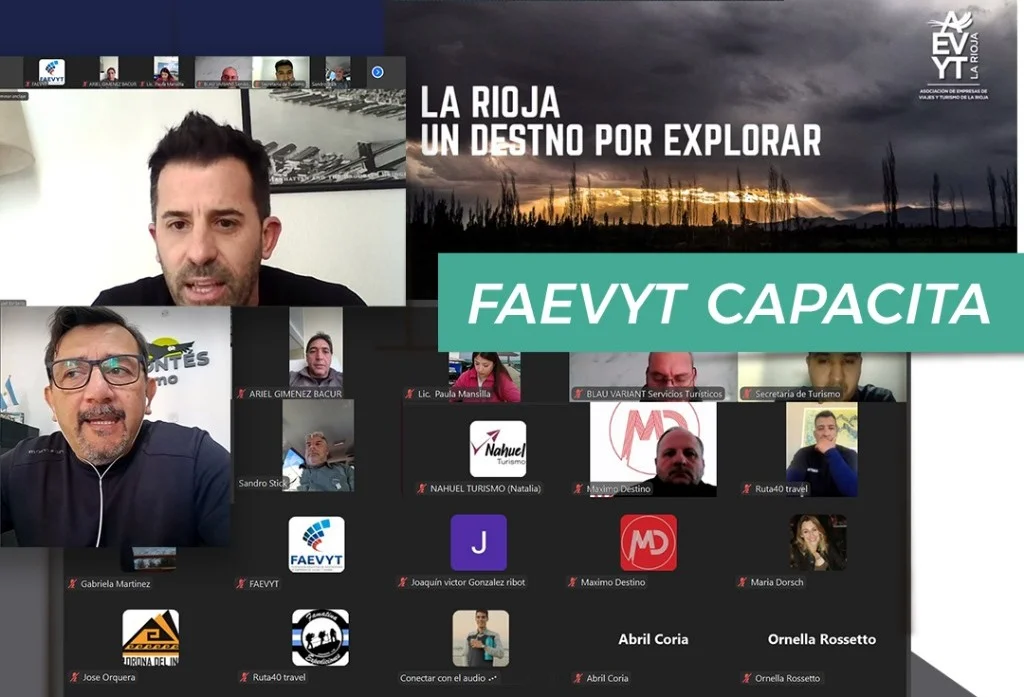Screen dimensions: 1024x697
Task: Select the FAEVYT logo avatar in the participant grid
Action: [x=316, y=544]
